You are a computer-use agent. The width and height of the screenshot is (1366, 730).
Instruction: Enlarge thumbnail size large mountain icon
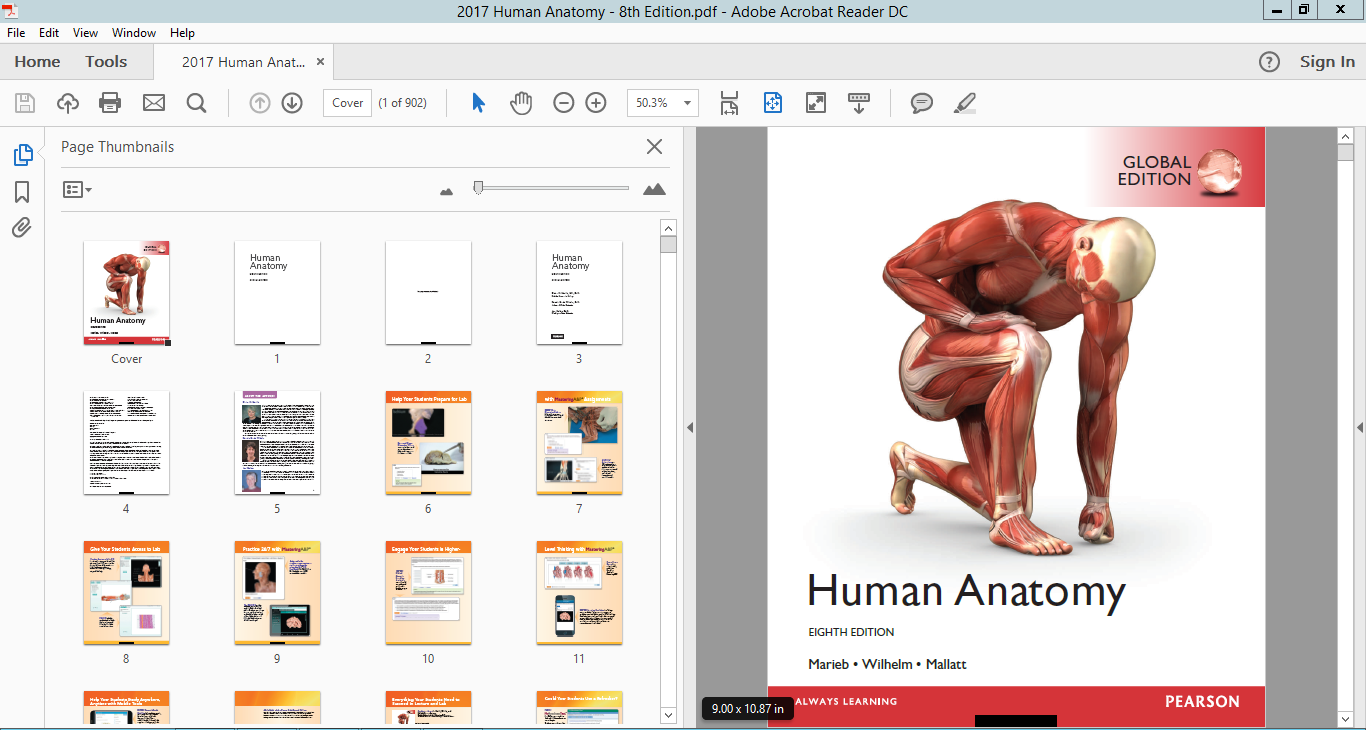click(654, 189)
